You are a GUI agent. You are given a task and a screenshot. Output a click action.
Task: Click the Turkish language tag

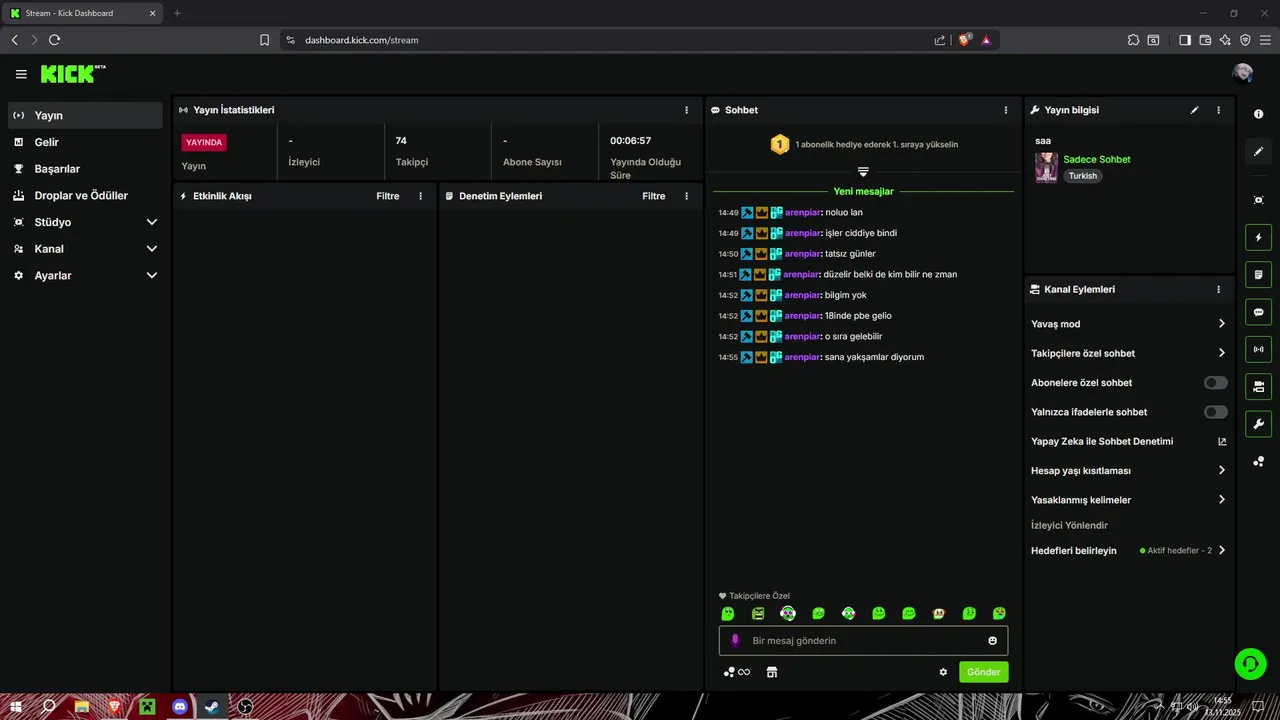[1083, 176]
